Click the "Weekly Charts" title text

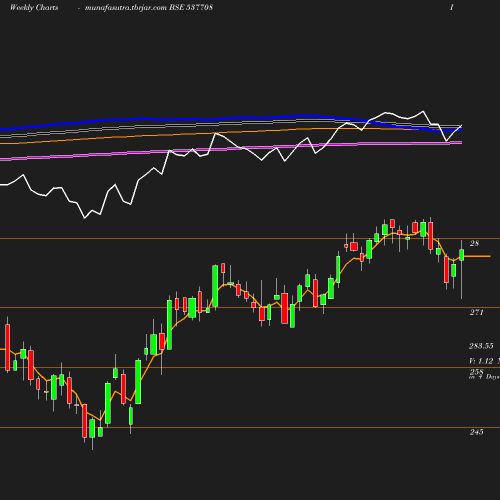[34, 7]
